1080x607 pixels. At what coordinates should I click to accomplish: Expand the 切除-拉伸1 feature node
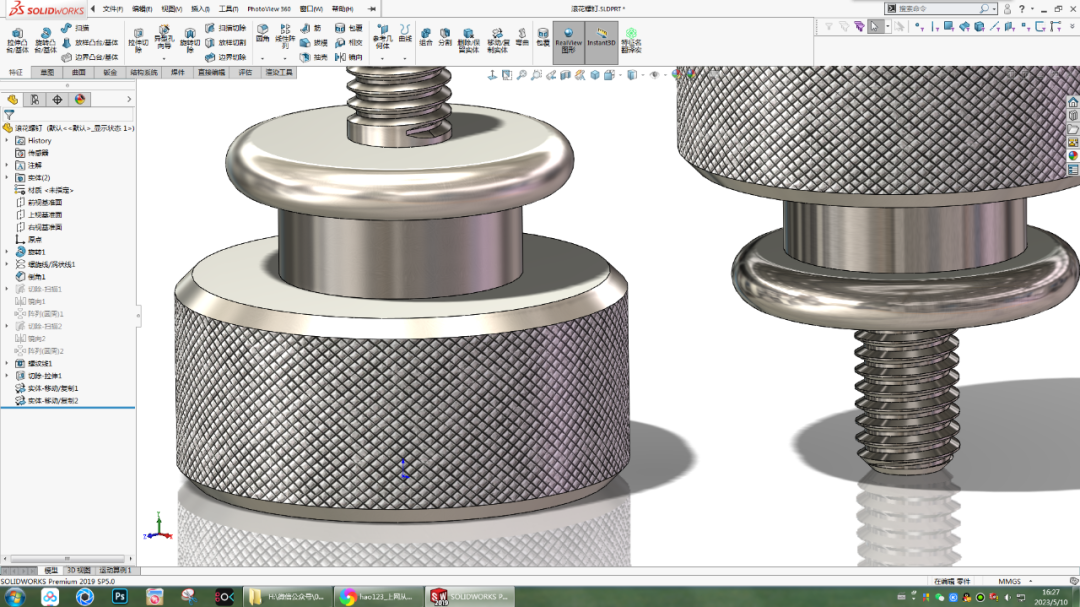pos(7,376)
